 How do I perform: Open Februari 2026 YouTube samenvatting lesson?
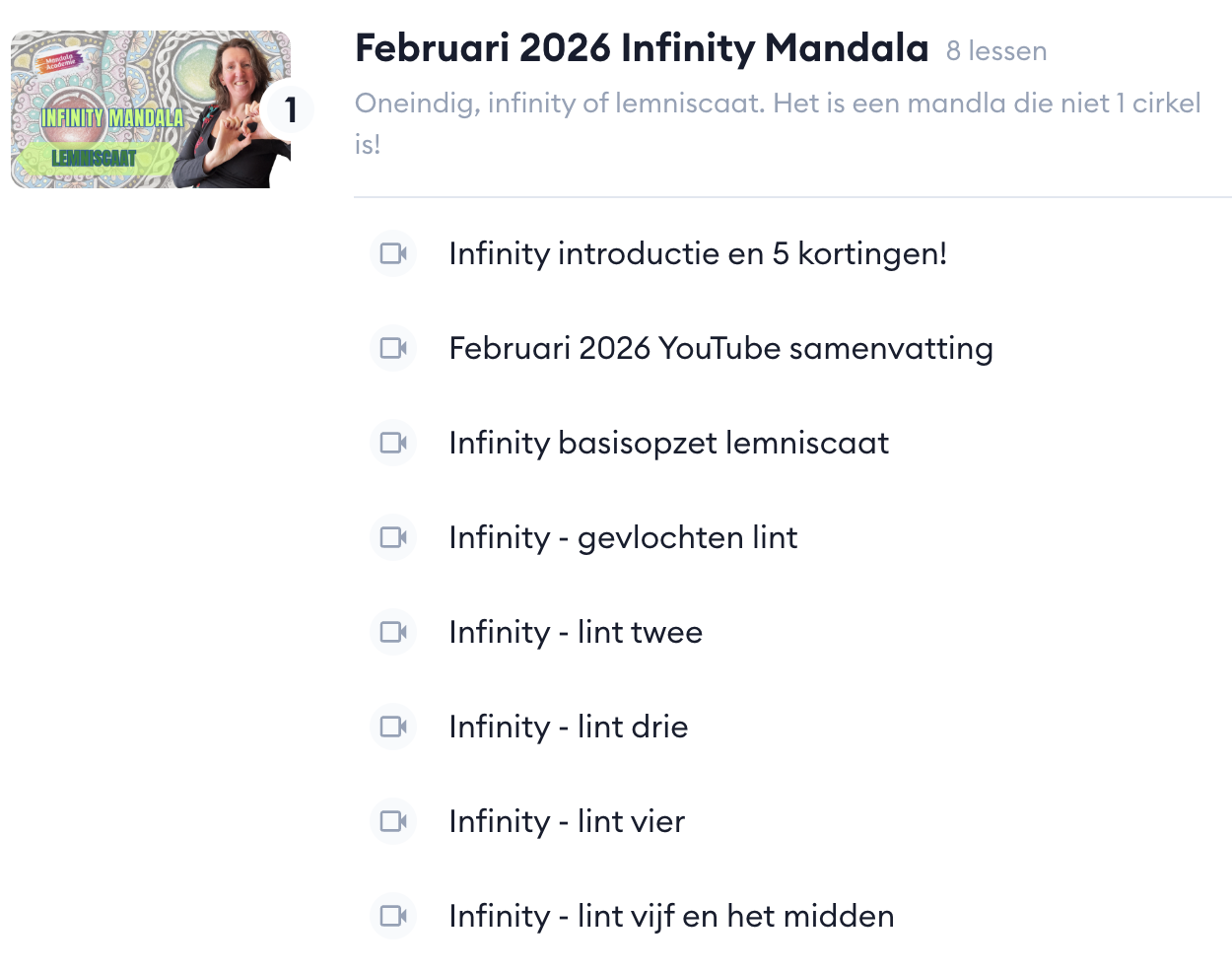tap(720, 348)
